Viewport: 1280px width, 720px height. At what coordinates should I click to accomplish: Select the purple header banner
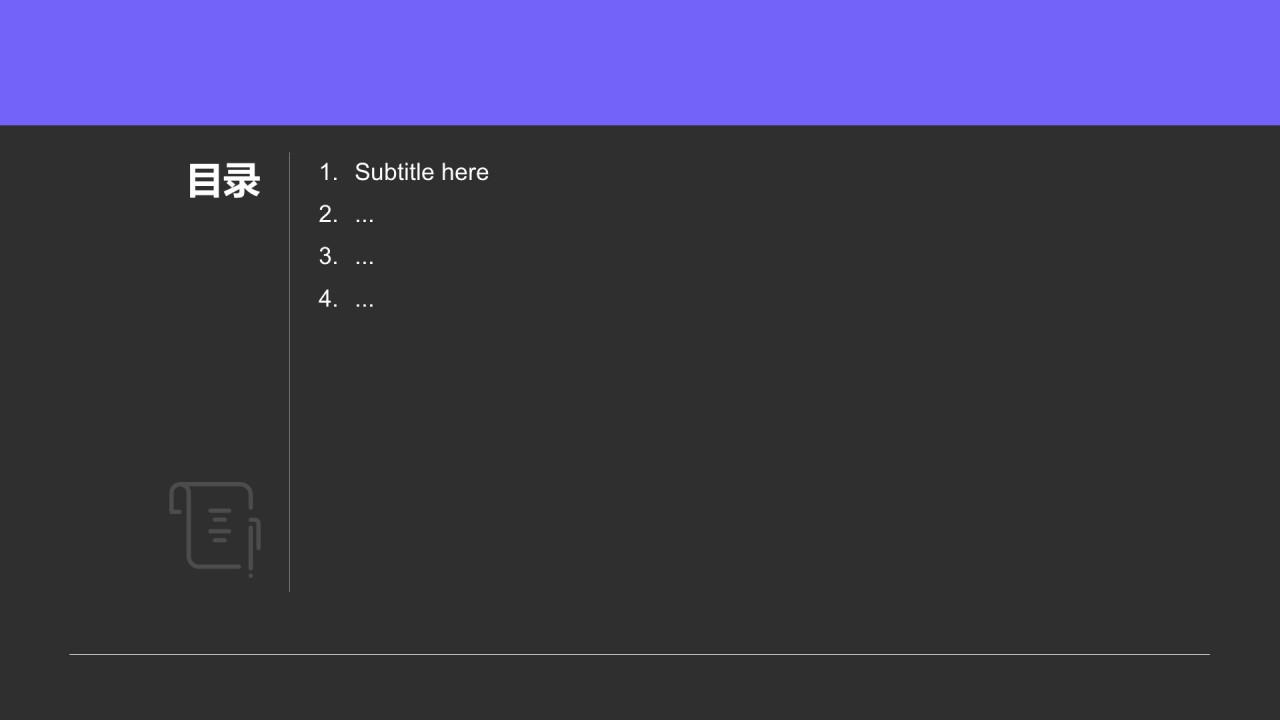640,62
